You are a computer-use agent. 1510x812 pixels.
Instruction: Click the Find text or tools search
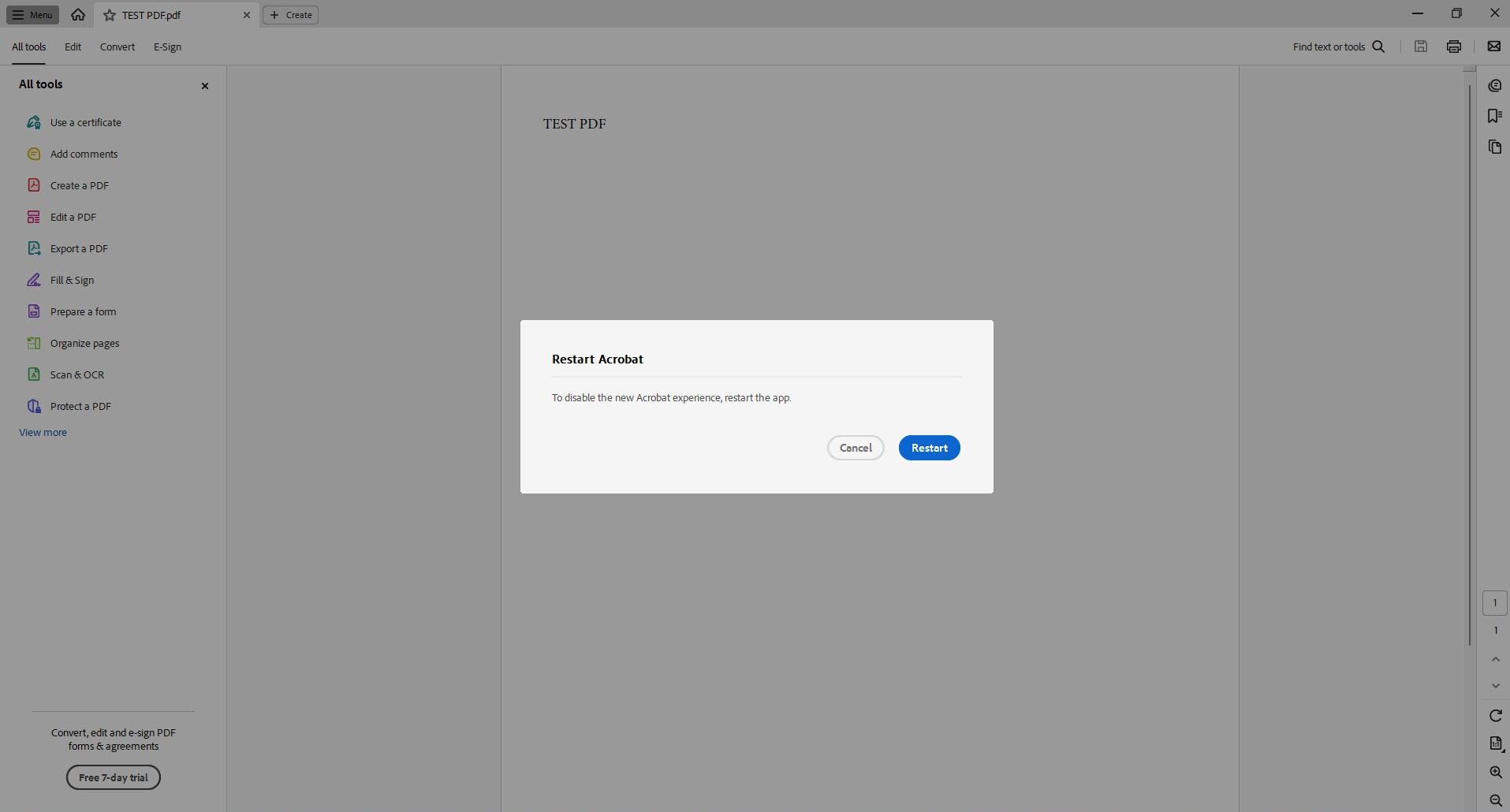(1339, 47)
